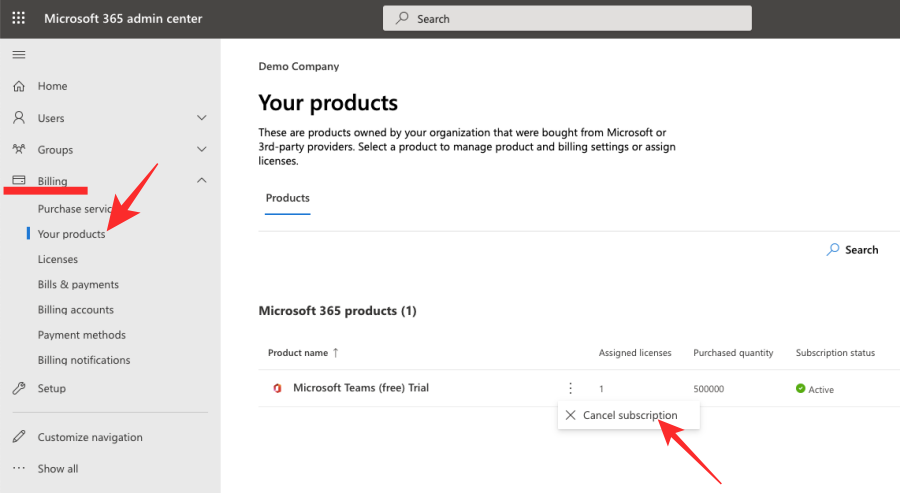Switch to the Products tab
The height and width of the screenshot is (493, 900).
[287, 198]
